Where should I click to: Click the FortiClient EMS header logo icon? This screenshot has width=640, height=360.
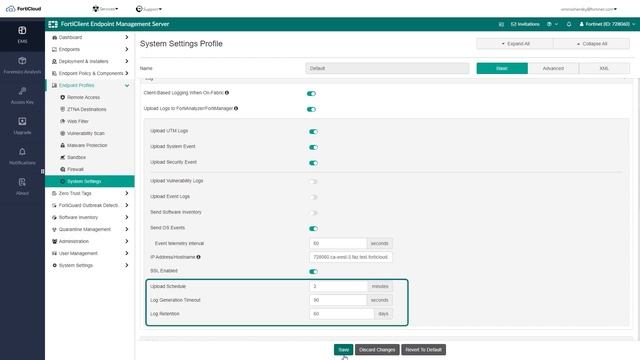(x=53, y=24)
